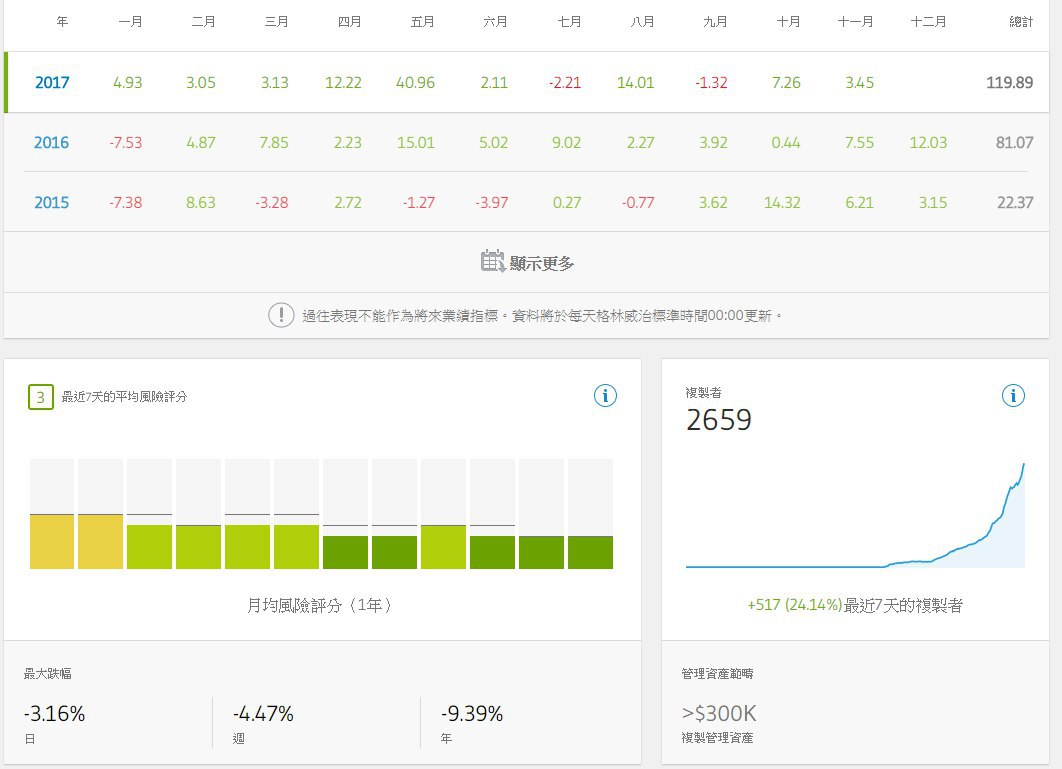The image size is (1062, 769).
Task: Click daily max drawdown -3.16%
Action: click(54, 713)
